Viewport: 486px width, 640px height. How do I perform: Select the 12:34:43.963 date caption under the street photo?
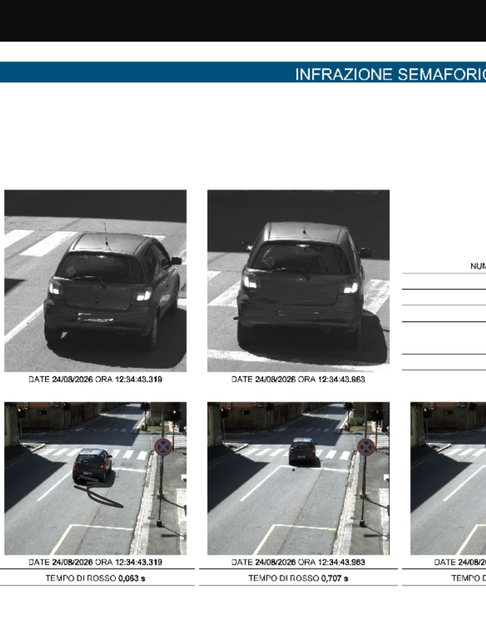coord(298,562)
